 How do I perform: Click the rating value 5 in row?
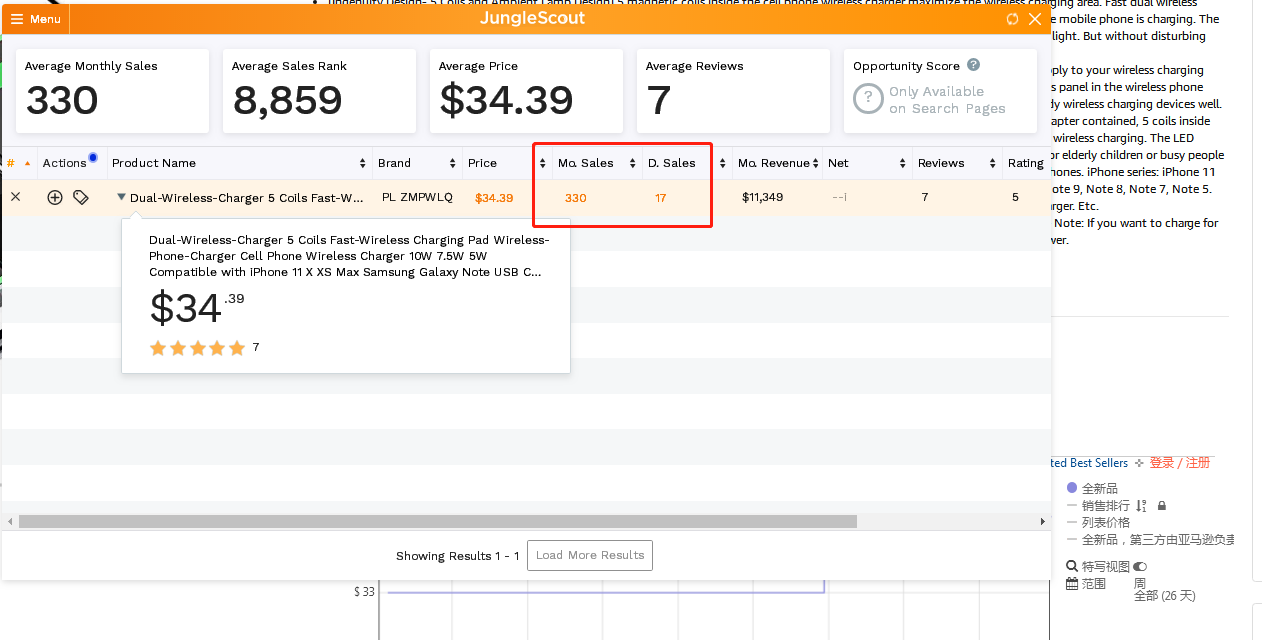(x=1015, y=198)
